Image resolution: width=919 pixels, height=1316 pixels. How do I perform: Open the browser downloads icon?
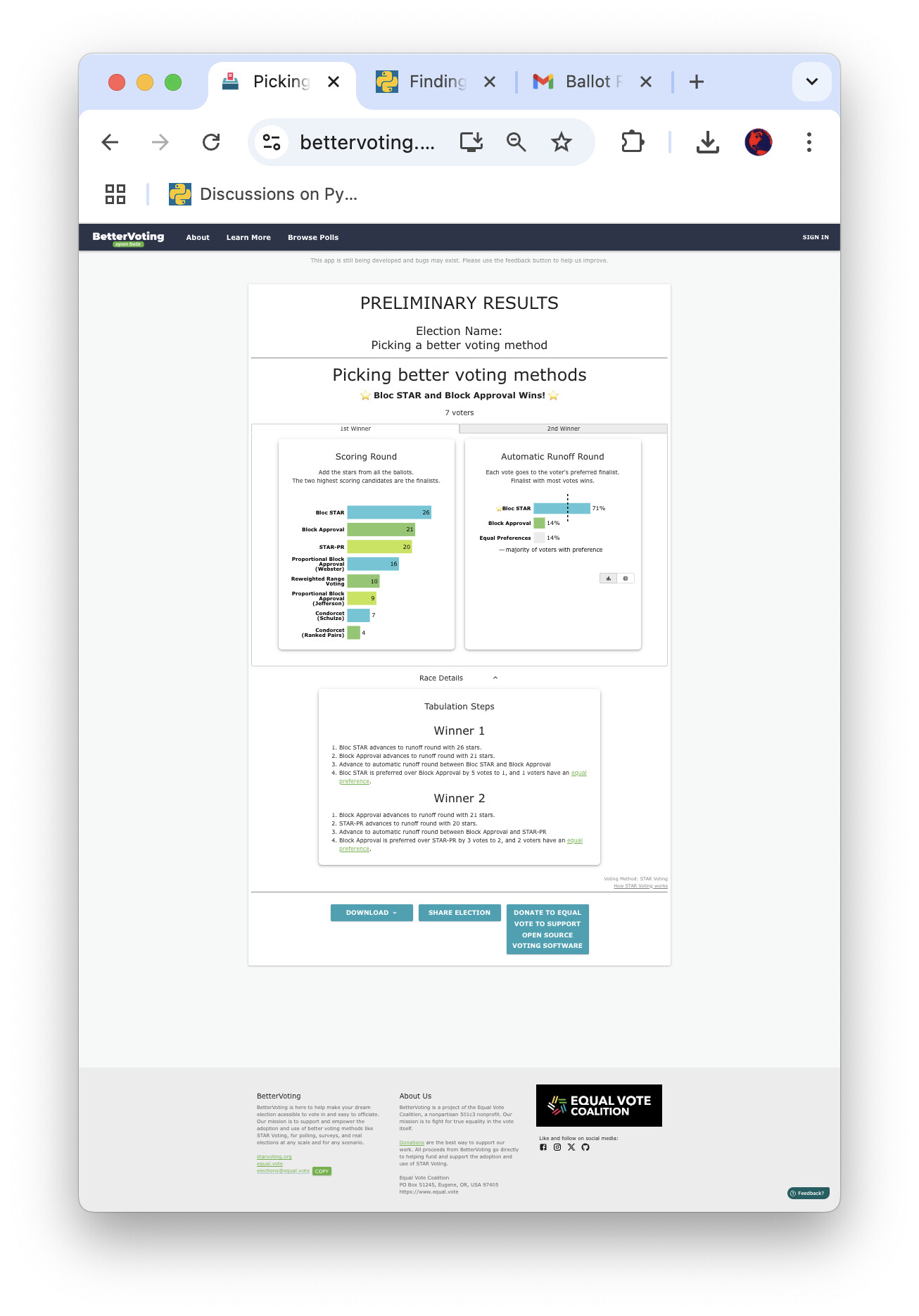[x=707, y=142]
